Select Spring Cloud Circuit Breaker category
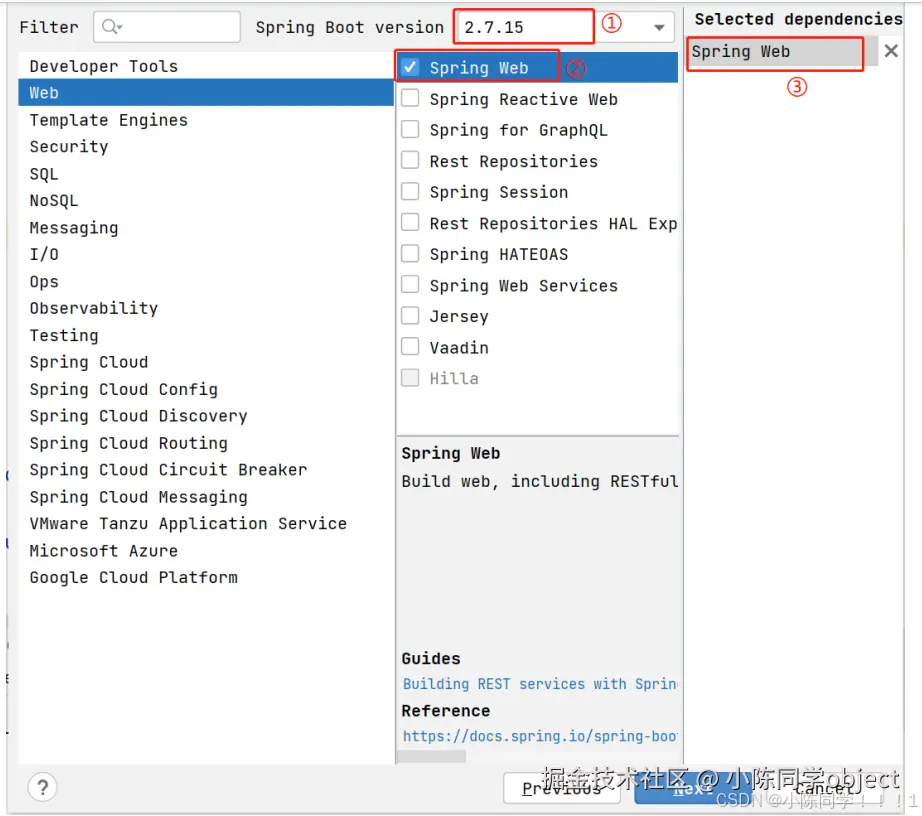Viewport: 922px width, 816px height. pyautogui.click(x=206, y=470)
